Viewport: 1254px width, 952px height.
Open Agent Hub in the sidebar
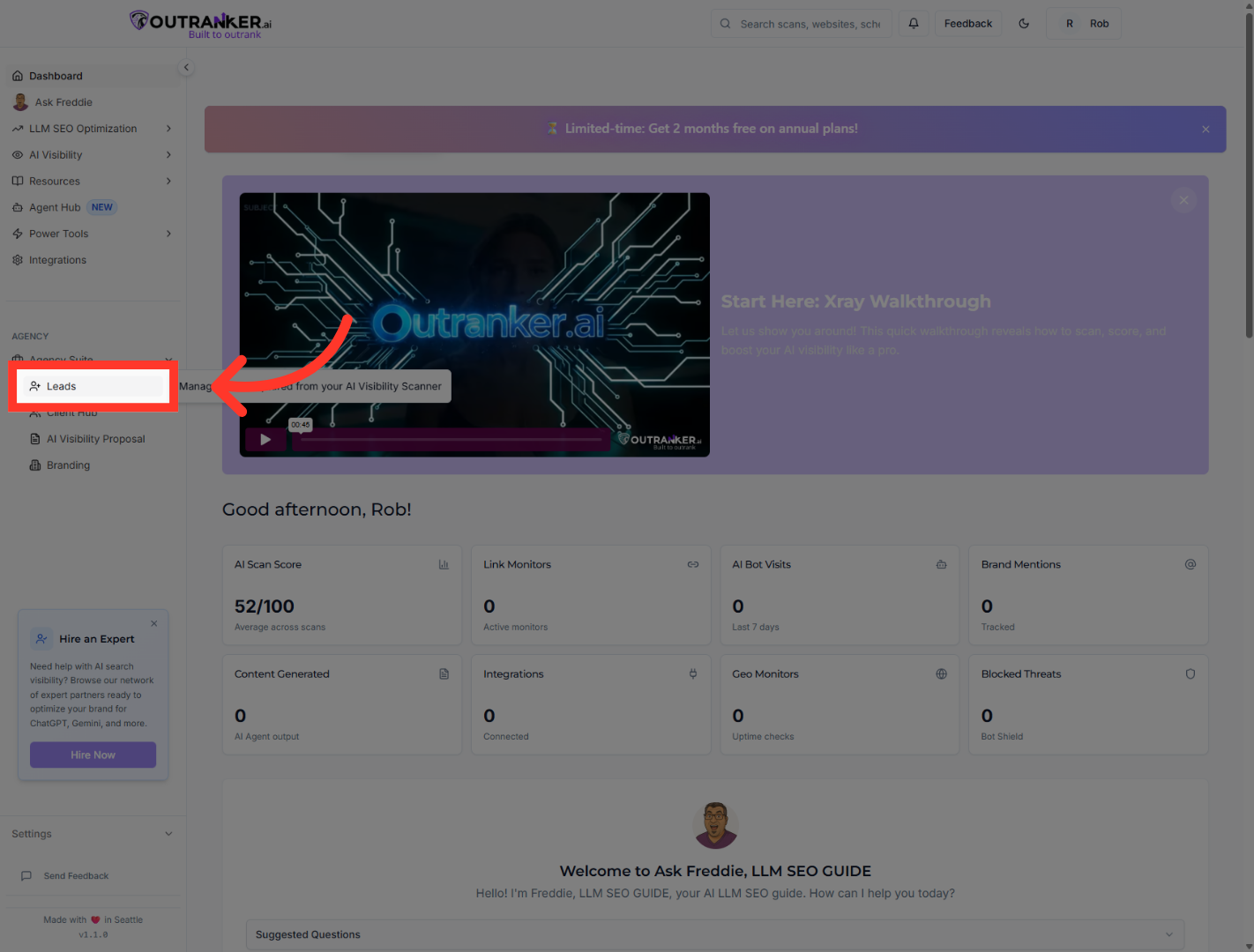pyautogui.click(x=93, y=208)
